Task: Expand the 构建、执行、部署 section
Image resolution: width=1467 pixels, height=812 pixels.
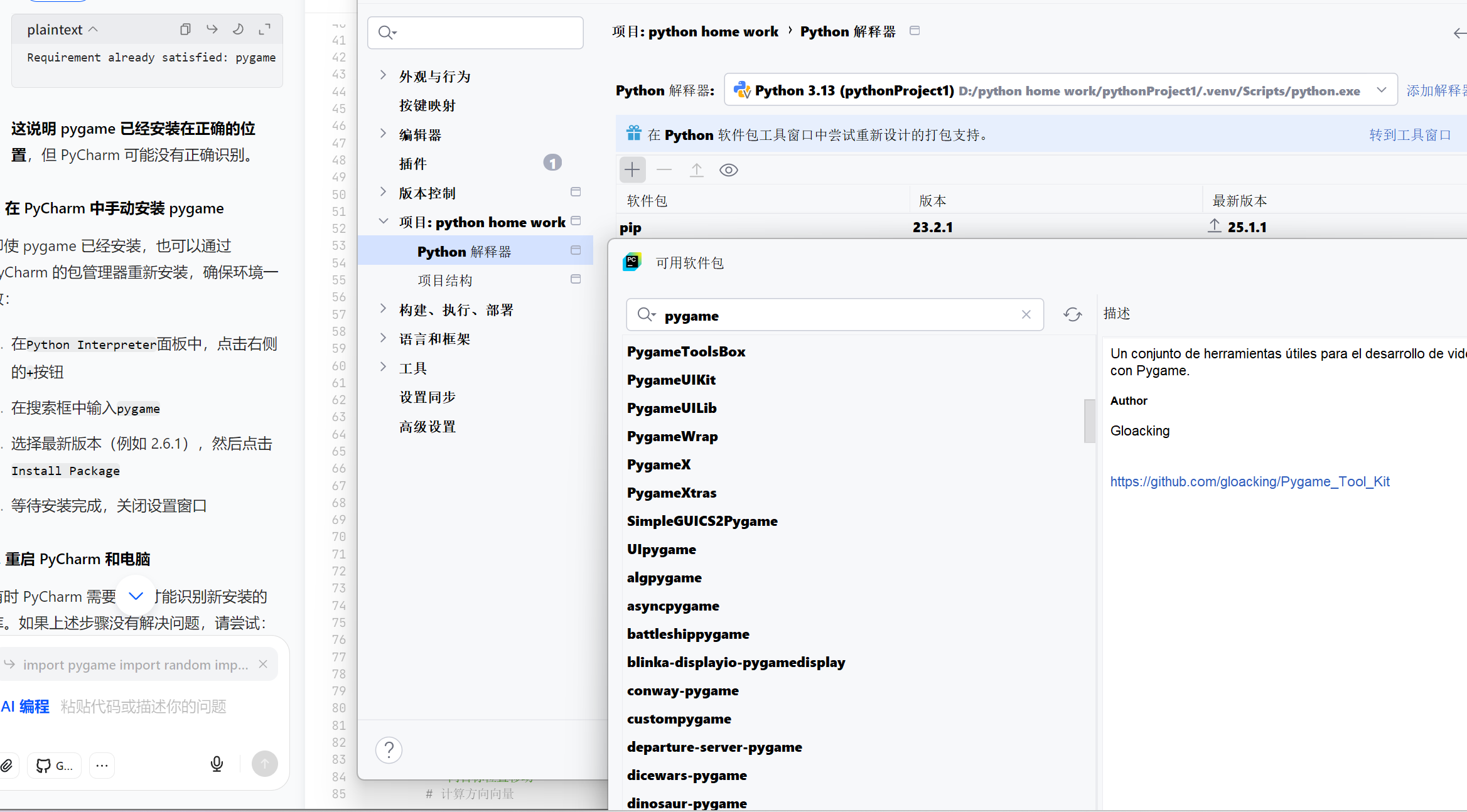Action: (383, 309)
